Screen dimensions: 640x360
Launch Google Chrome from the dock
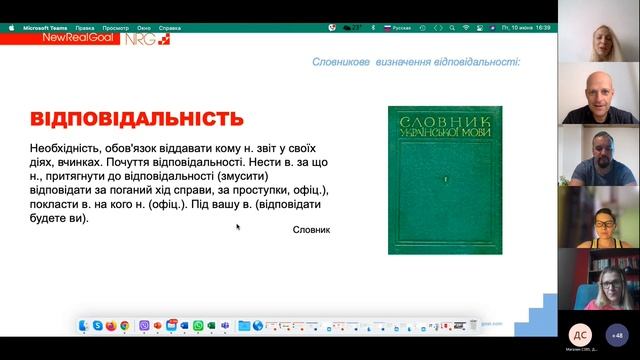point(124,325)
